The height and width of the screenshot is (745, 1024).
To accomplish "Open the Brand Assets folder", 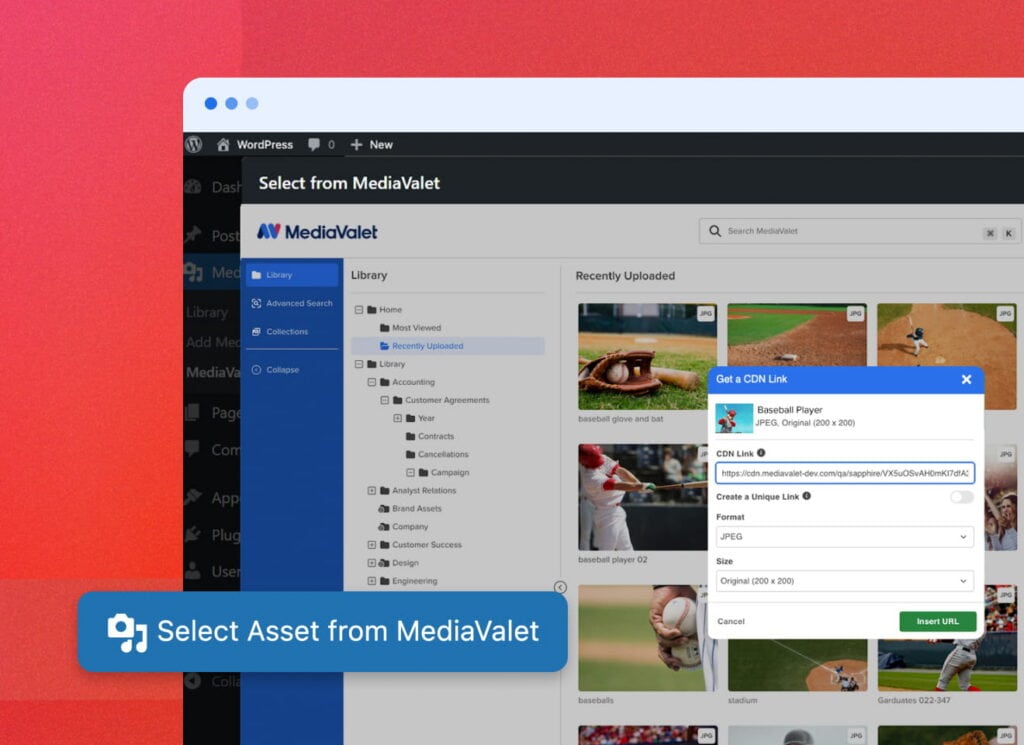I will (x=410, y=509).
